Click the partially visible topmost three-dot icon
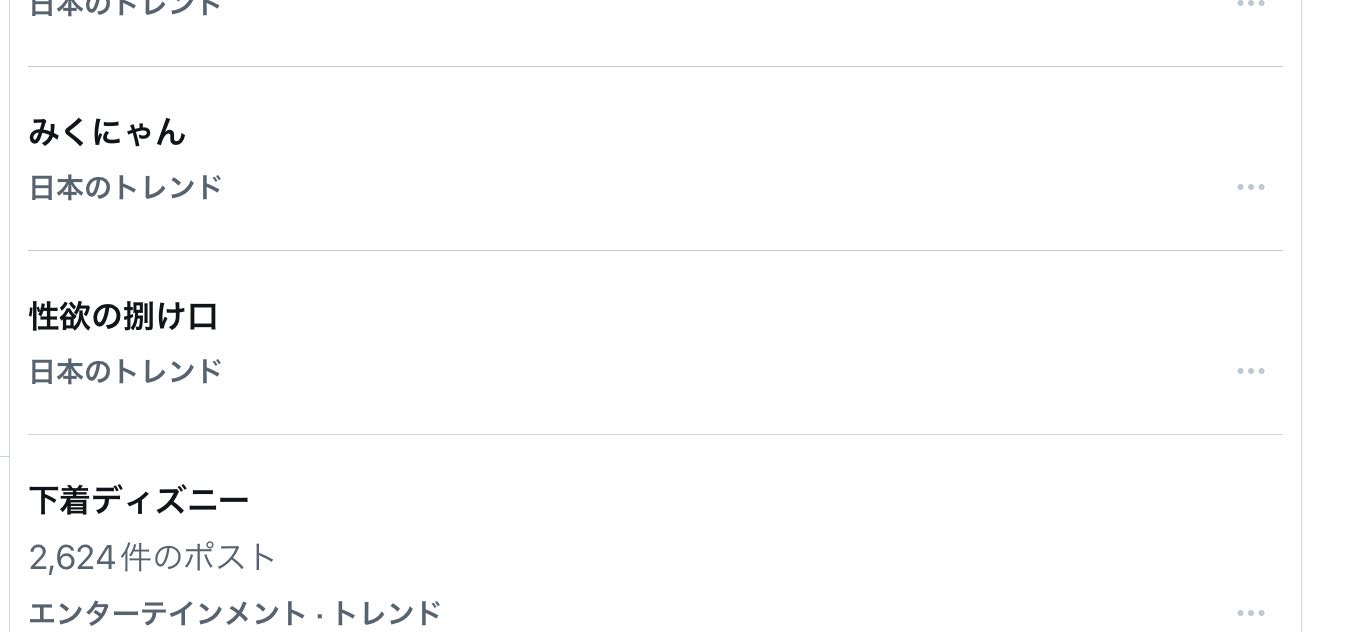Viewport: 1348px width, 632px height. tap(1250, 4)
